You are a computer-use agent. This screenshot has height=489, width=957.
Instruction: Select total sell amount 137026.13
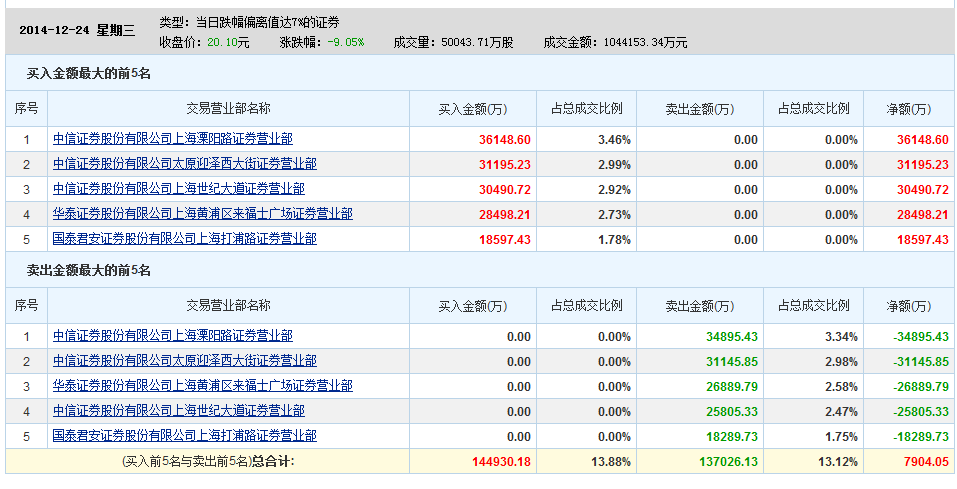(729, 462)
